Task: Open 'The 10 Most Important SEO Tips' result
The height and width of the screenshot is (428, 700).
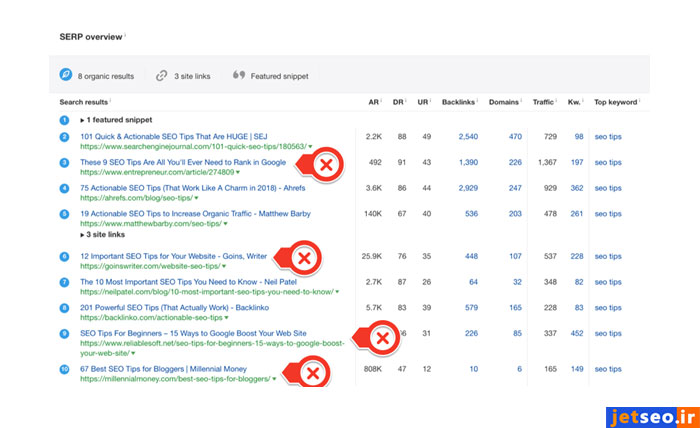Action: click(188, 282)
